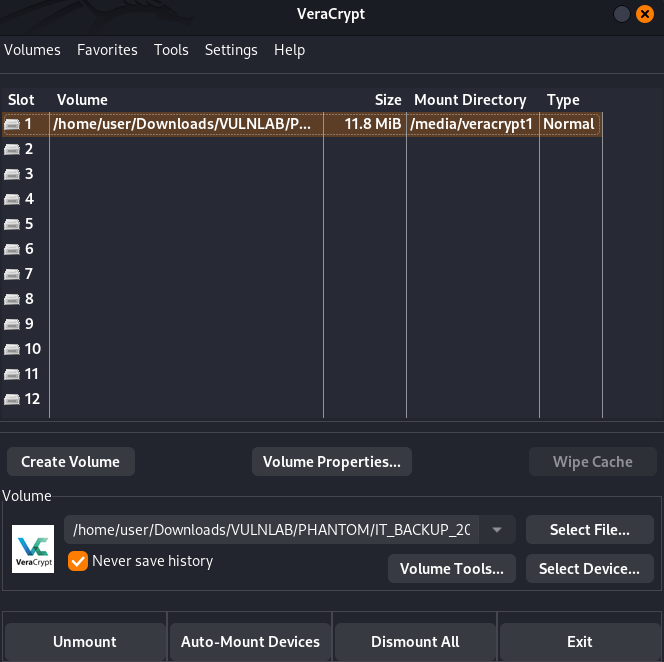664x662 pixels.
Task: Click the drive icon for slot 6
Action: coord(12,249)
